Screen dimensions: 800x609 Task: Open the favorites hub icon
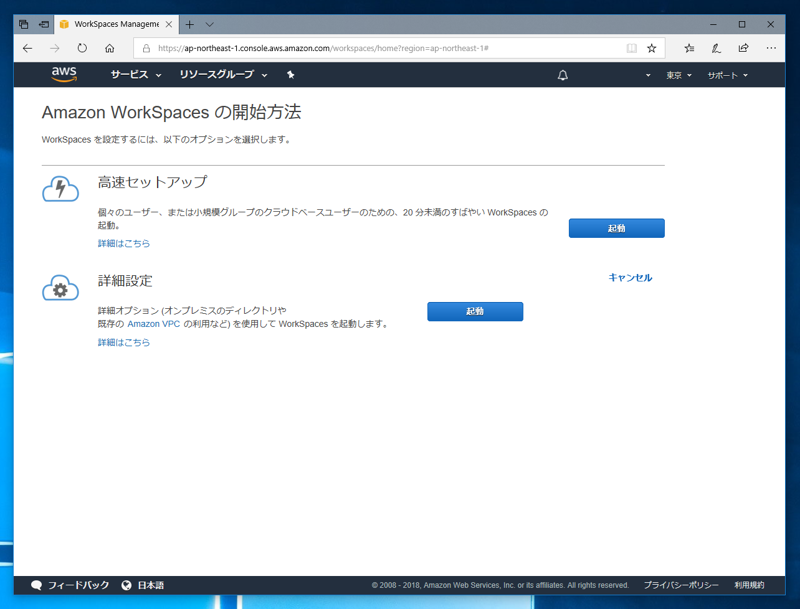[x=689, y=48]
